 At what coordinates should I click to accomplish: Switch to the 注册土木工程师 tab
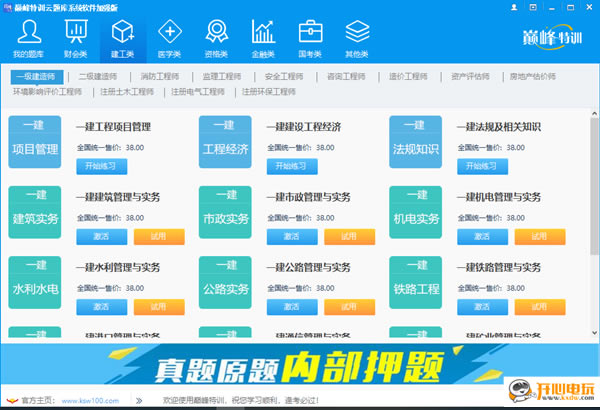[x=127, y=92]
